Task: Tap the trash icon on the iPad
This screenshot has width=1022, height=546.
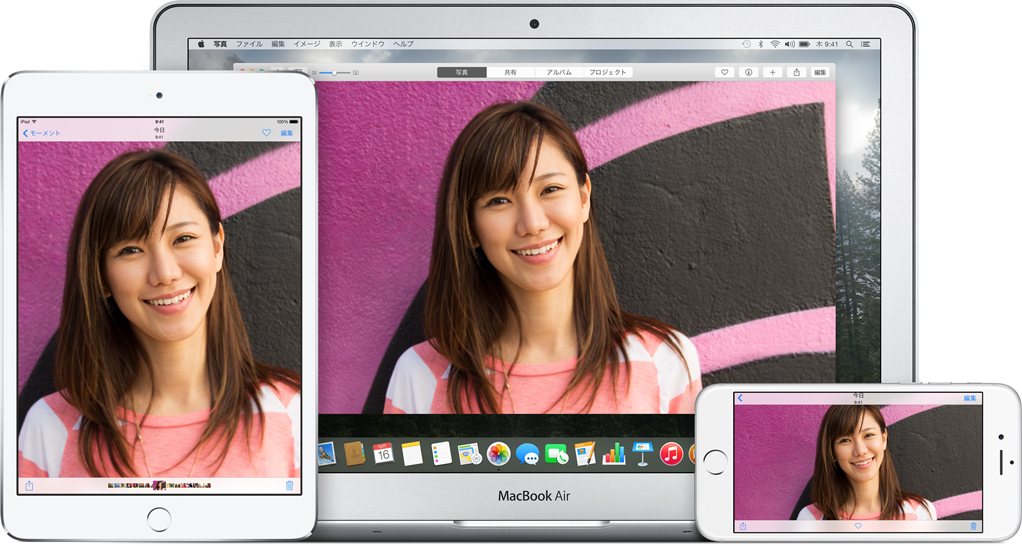Action: coord(290,486)
